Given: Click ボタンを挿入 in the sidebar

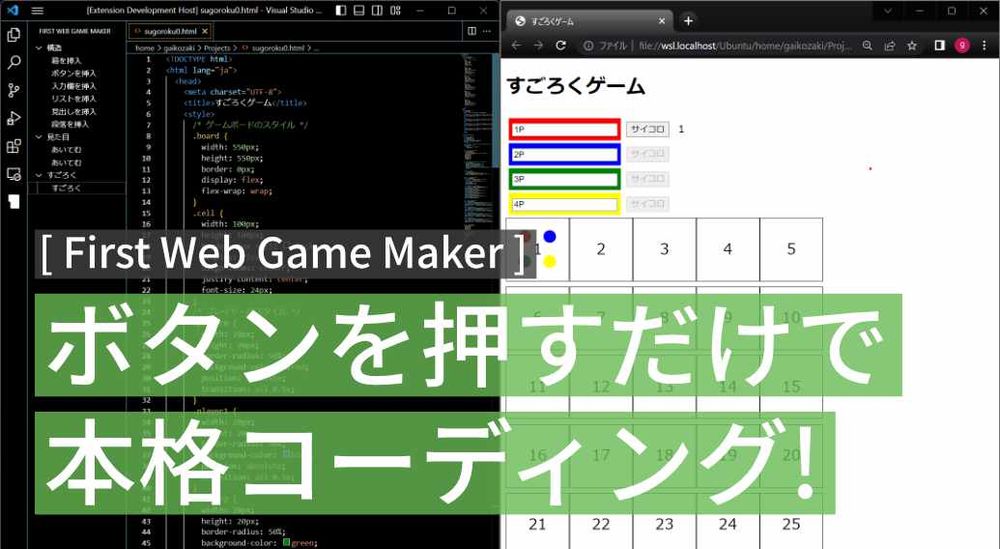Looking at the screenshot, I should (74, 73).
